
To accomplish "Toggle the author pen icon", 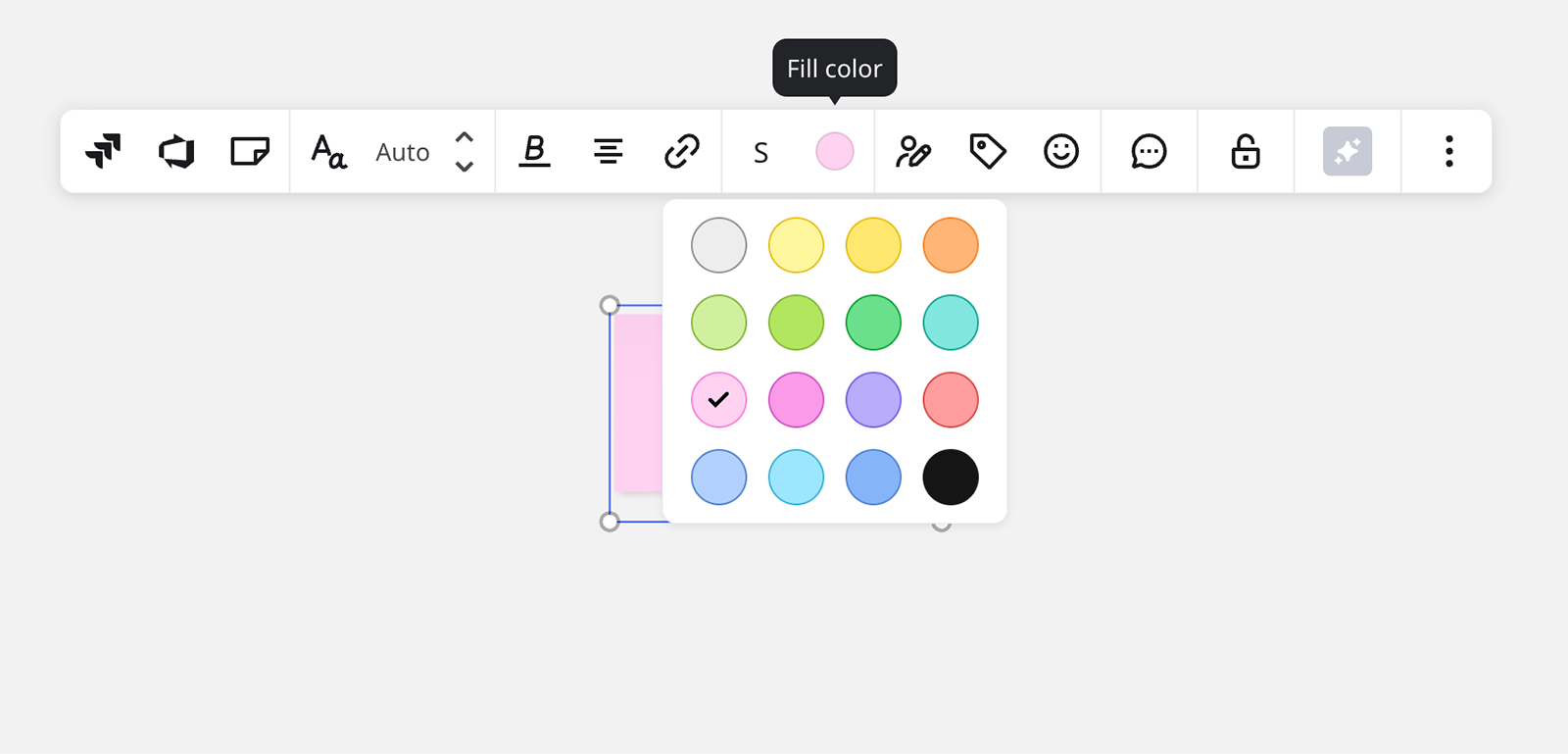I will tap(912, 151).
